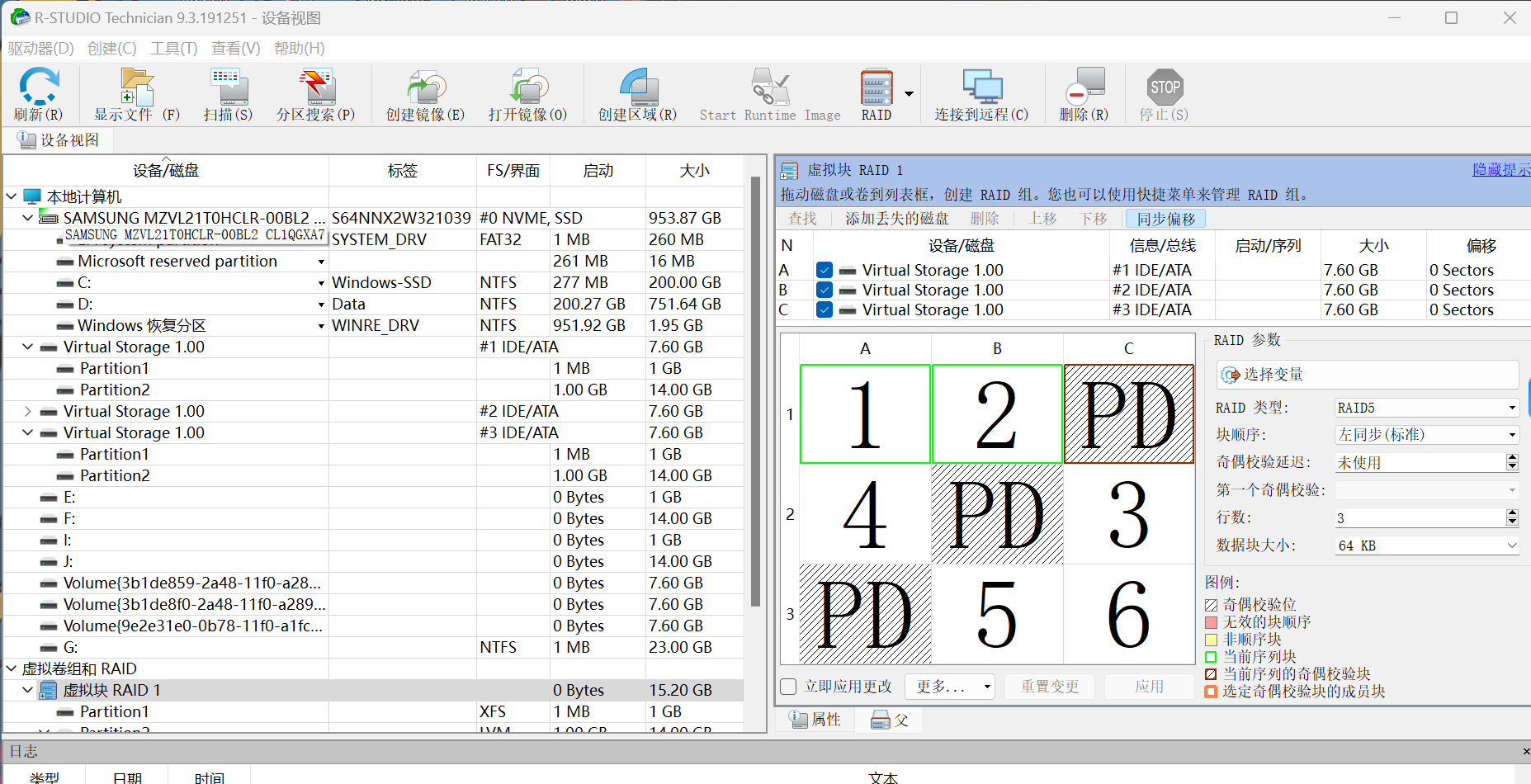Screen dimensions: 1531x784
Task: Collapse the 本地计算机 tree node
Action: click(x=12, y=196)
